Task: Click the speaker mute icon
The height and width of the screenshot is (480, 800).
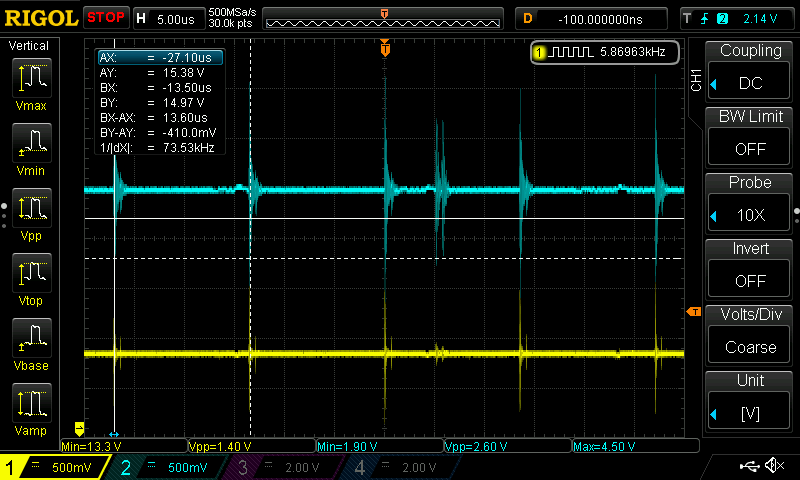Action: (773, 466)
